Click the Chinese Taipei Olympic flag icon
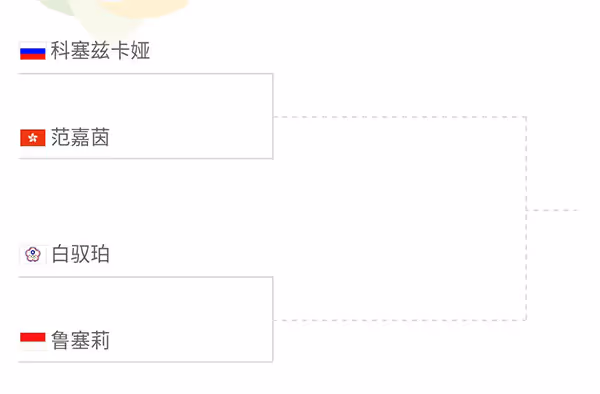Screen dimensions: 600x394 pyautogui.click(x=33, y=254)
